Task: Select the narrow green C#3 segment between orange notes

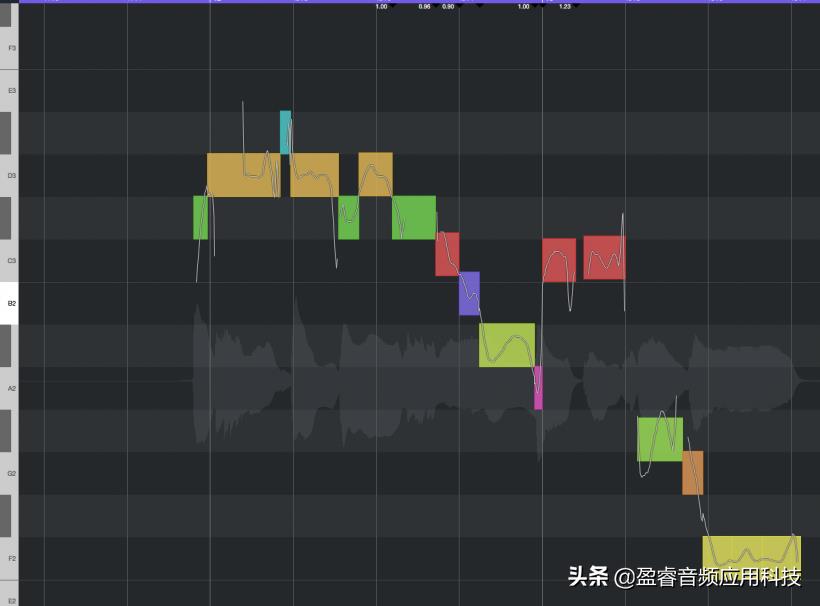Action: click(x=348, y=218)
